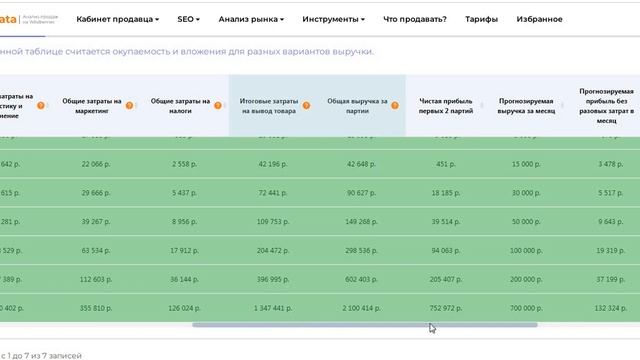Image resolution: width=640 pixels, height=360 pixels.
Task: Click the table's horizontal scrollbar
Action: click(365, 325)
